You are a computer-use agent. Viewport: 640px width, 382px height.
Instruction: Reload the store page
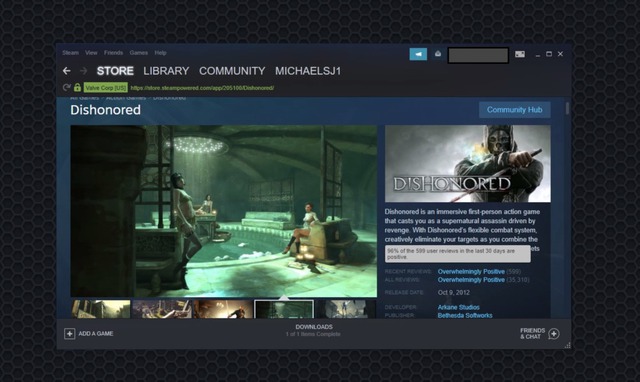[67, 87]
